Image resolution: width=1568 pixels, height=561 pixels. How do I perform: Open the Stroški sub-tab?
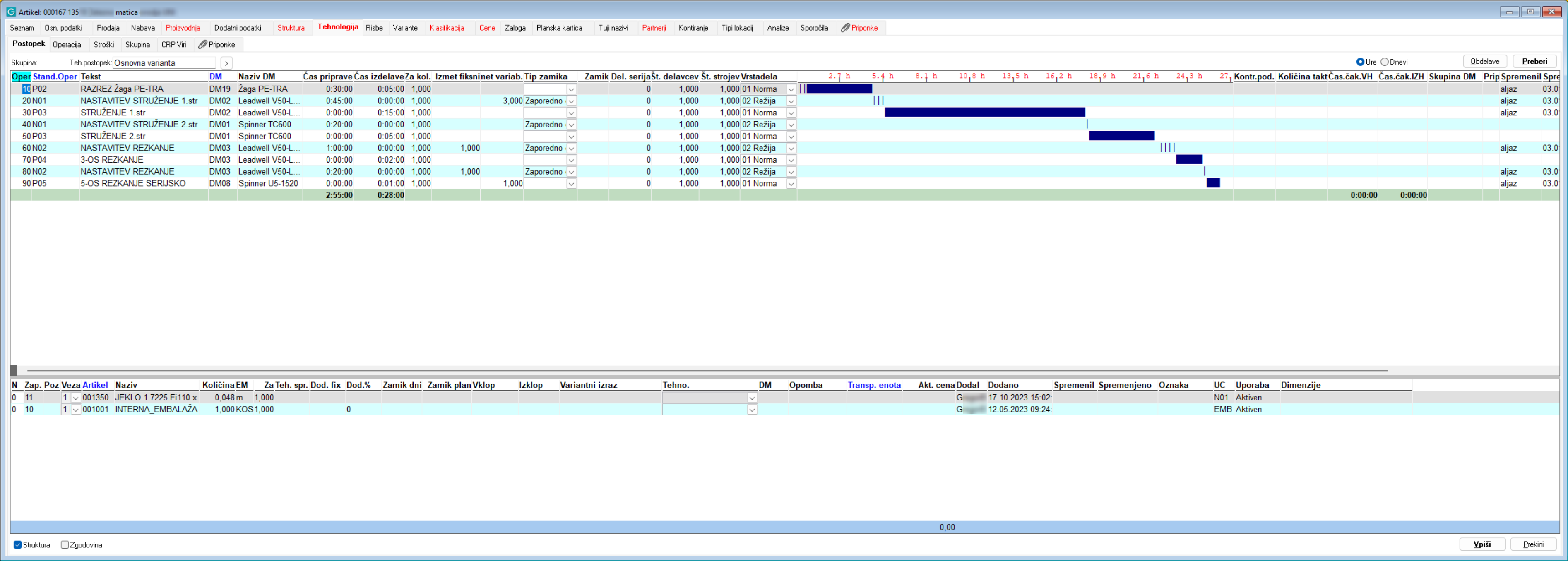(x=103, y=44)
